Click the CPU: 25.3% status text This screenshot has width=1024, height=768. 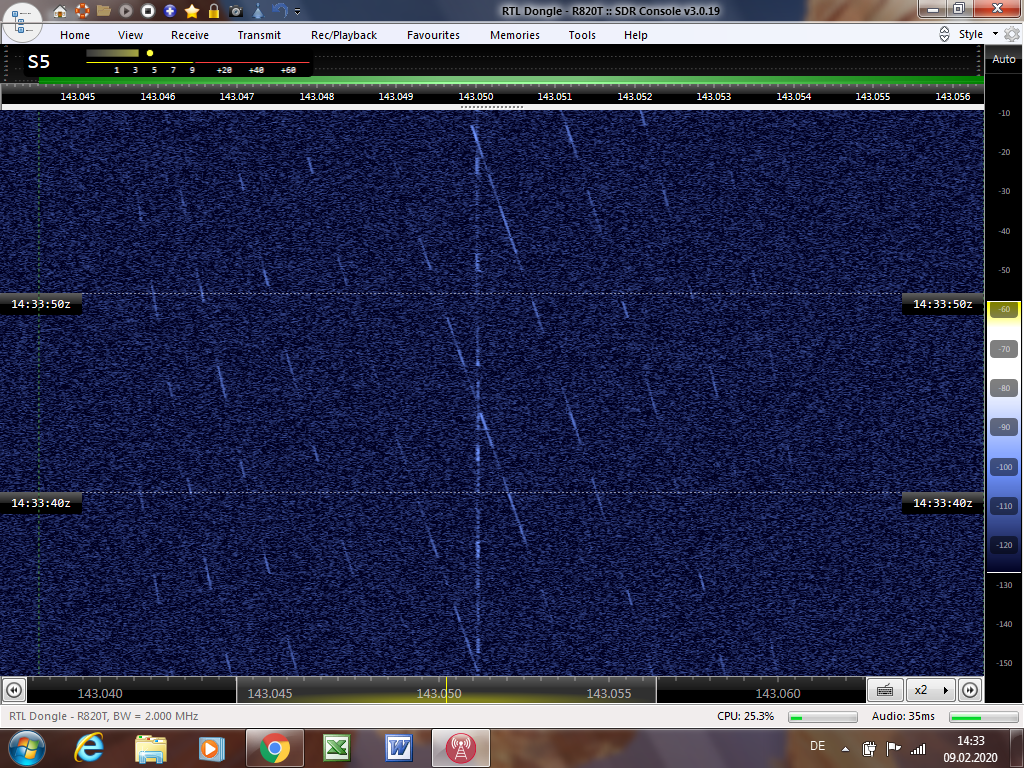click(745, 716)
